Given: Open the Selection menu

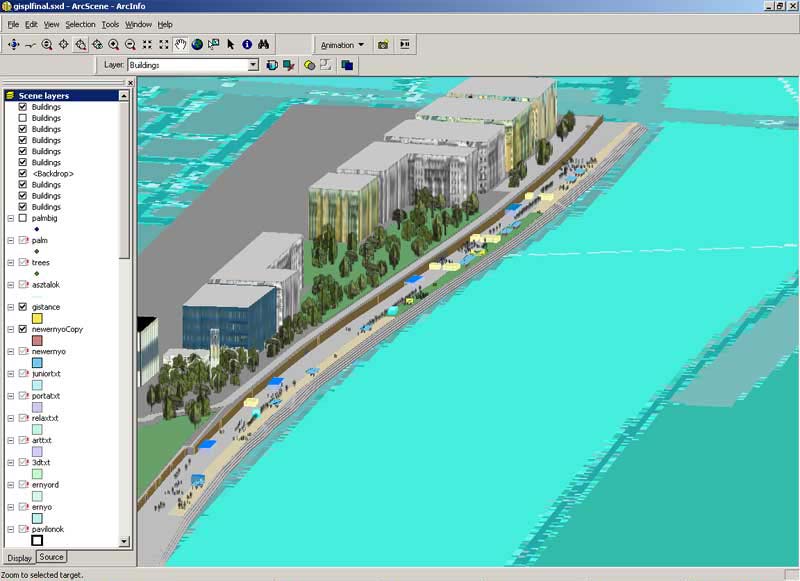Looking at the screenshot, I should pyautogui.click(x=80, y=24).
